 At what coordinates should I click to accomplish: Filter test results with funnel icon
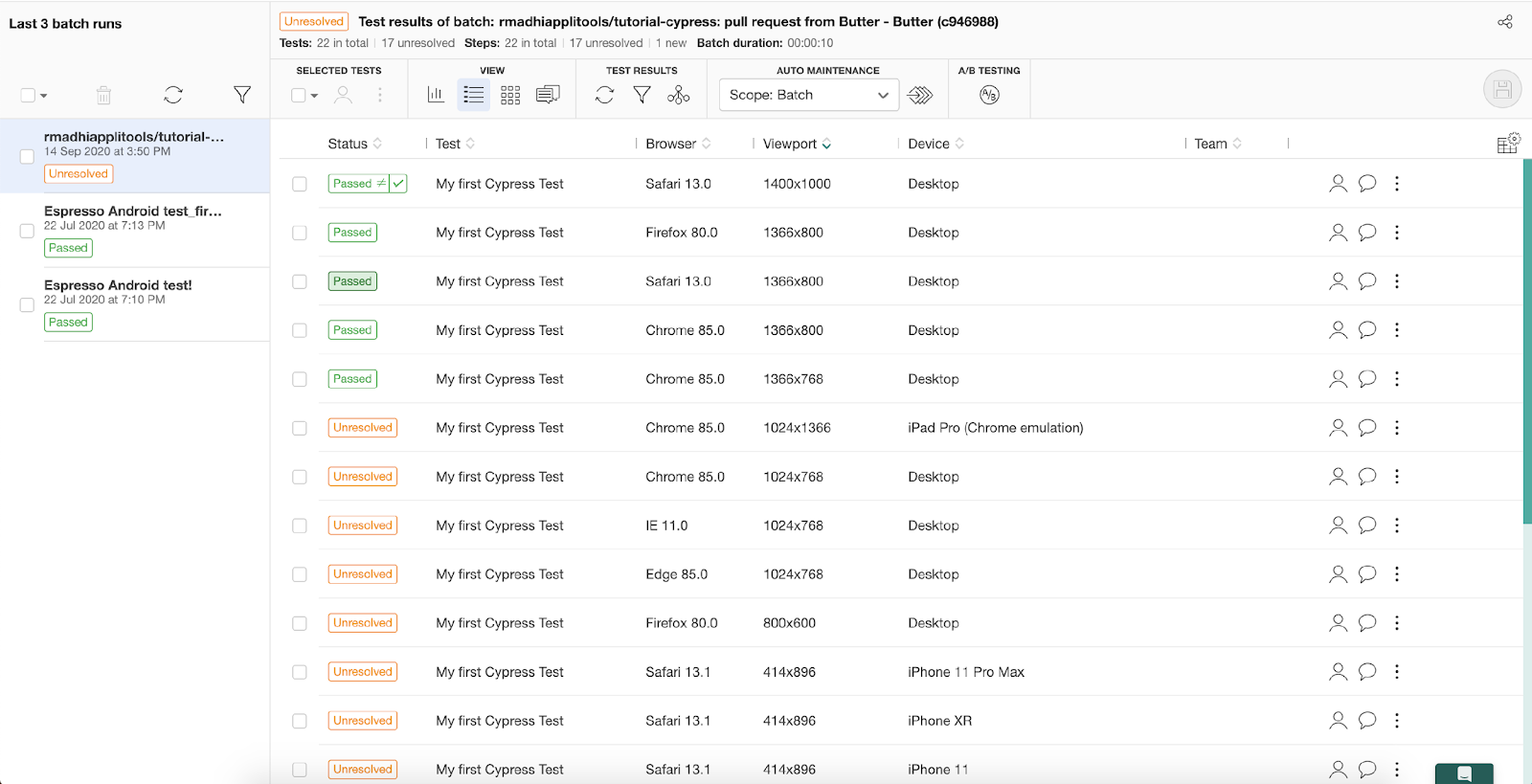tap(642, 95)
